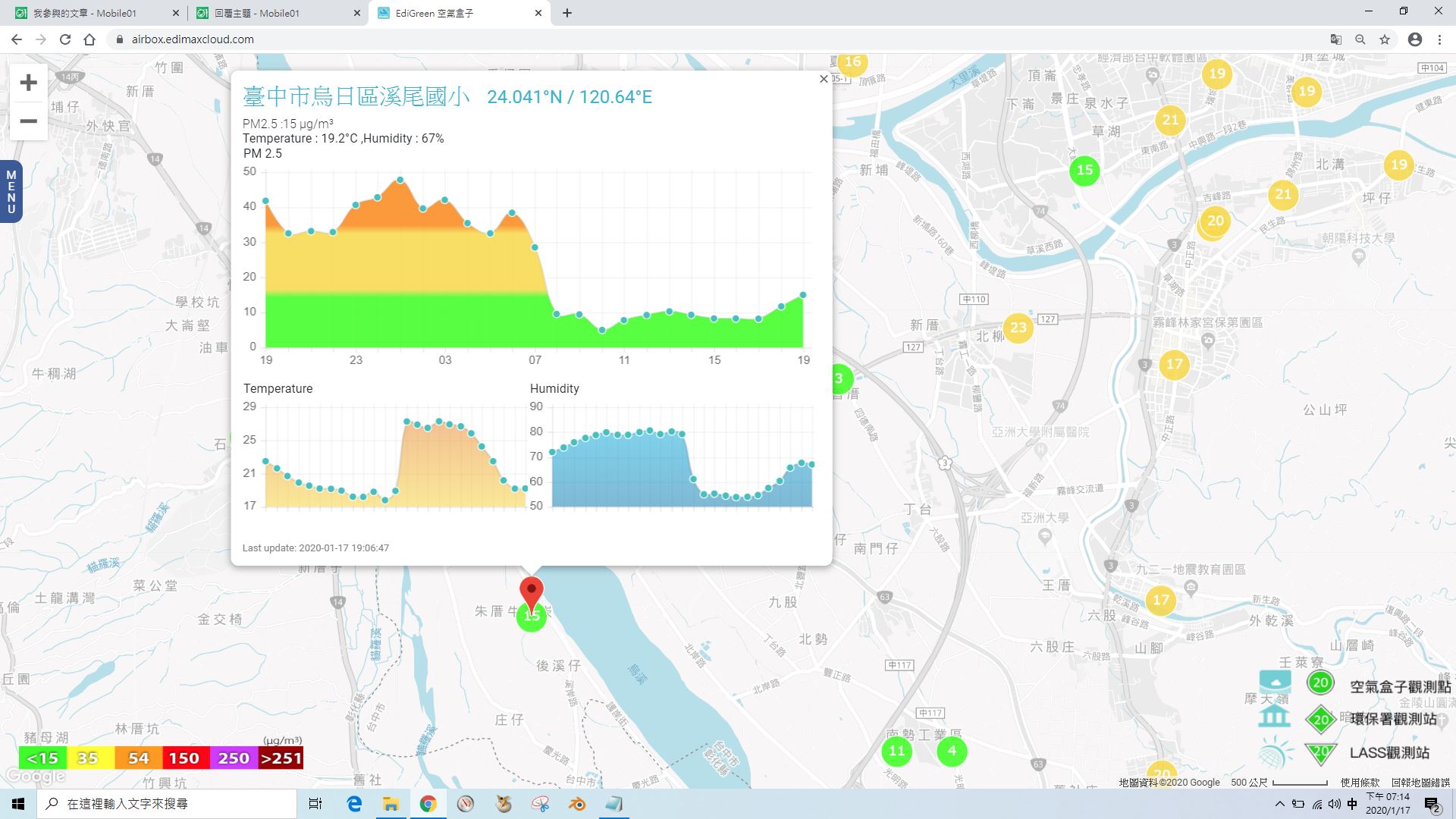Click the yellow 35 legend color

(90, 758)
